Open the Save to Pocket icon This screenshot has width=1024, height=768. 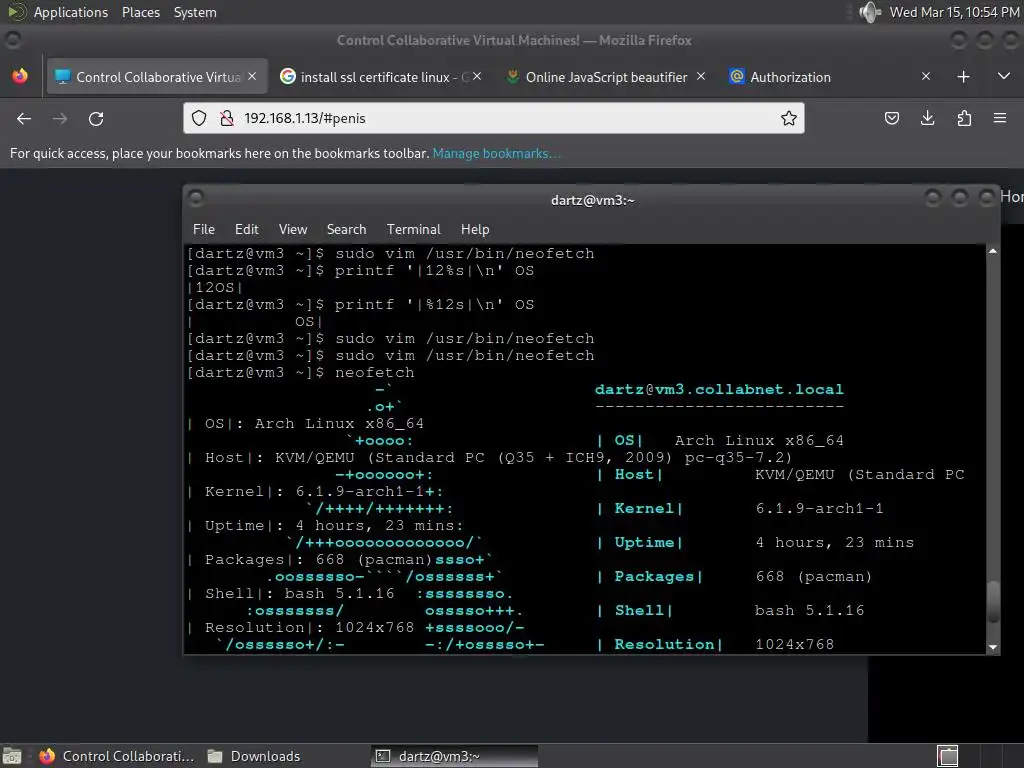tap(891, 118)
